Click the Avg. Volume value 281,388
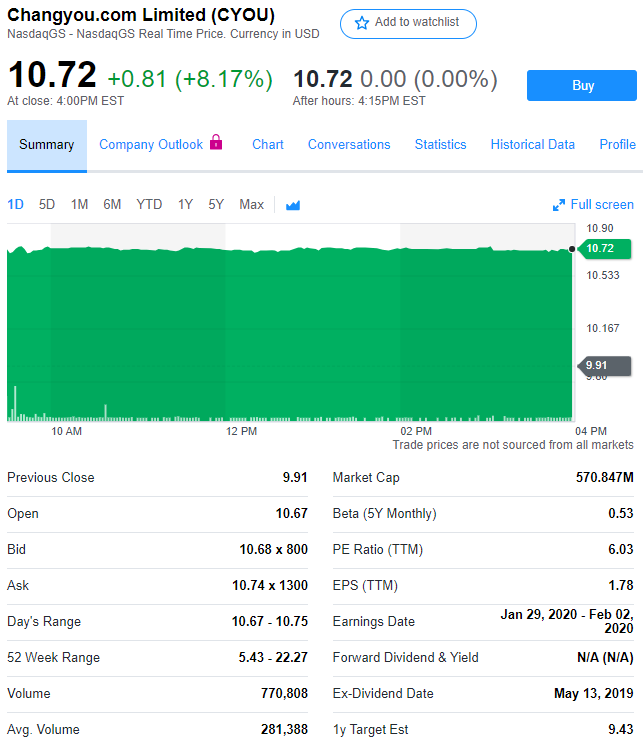 284,730
